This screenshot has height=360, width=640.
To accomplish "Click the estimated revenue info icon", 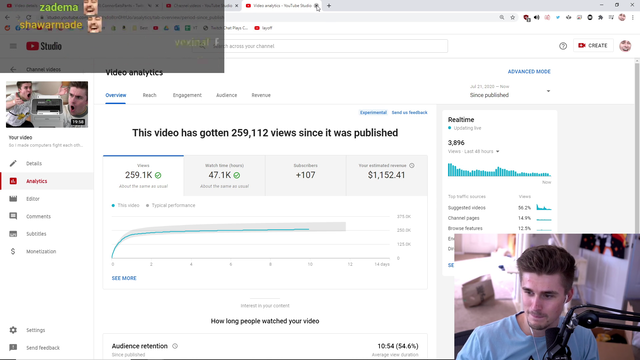I will pyautogui.click(x=412, y=165).
